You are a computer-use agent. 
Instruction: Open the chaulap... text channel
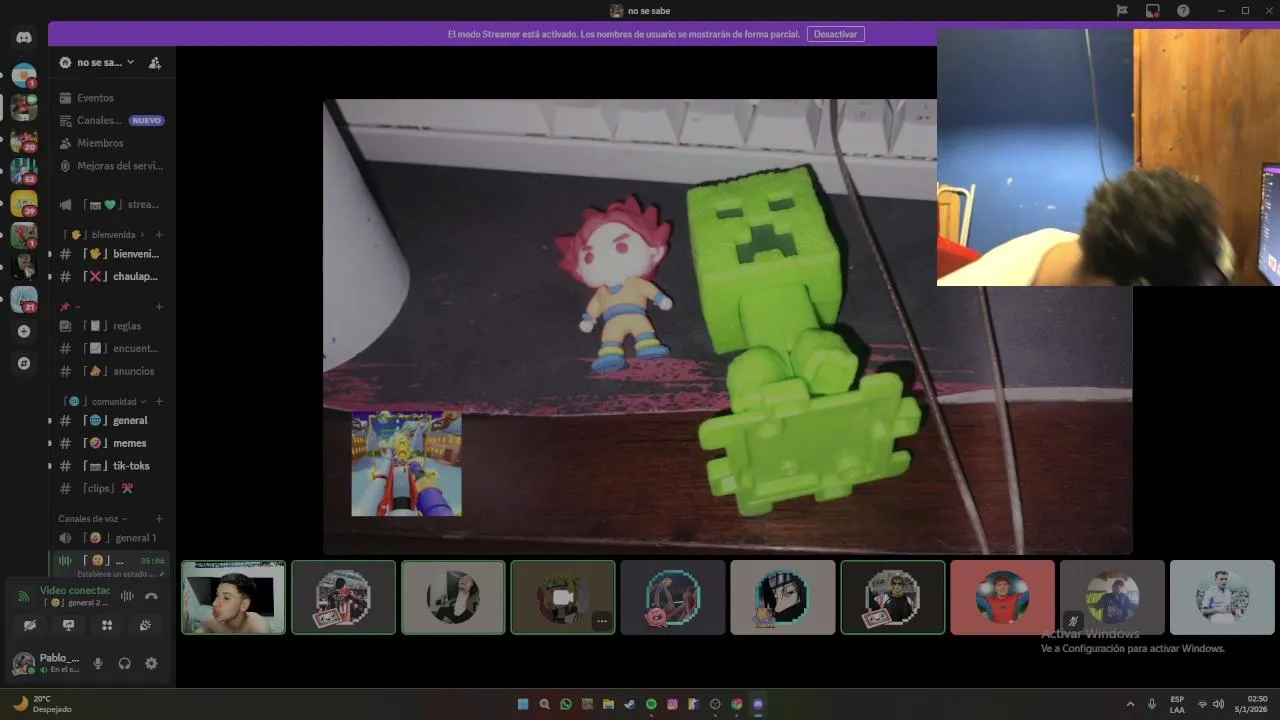[111, 276]
